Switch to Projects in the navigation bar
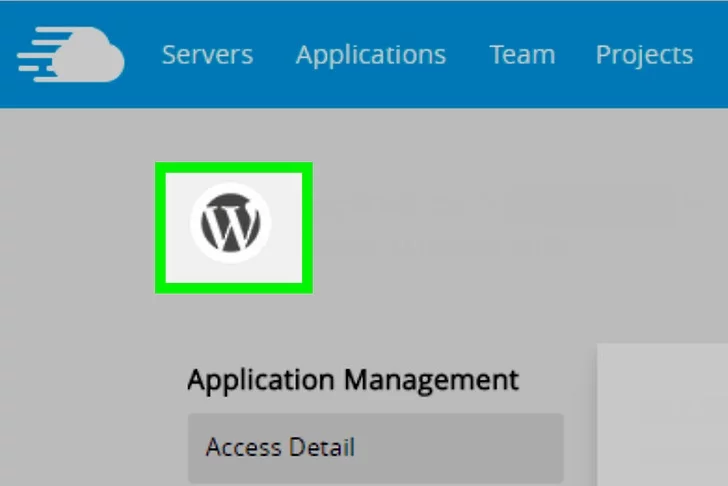728x486 pixels. (644, 54)
